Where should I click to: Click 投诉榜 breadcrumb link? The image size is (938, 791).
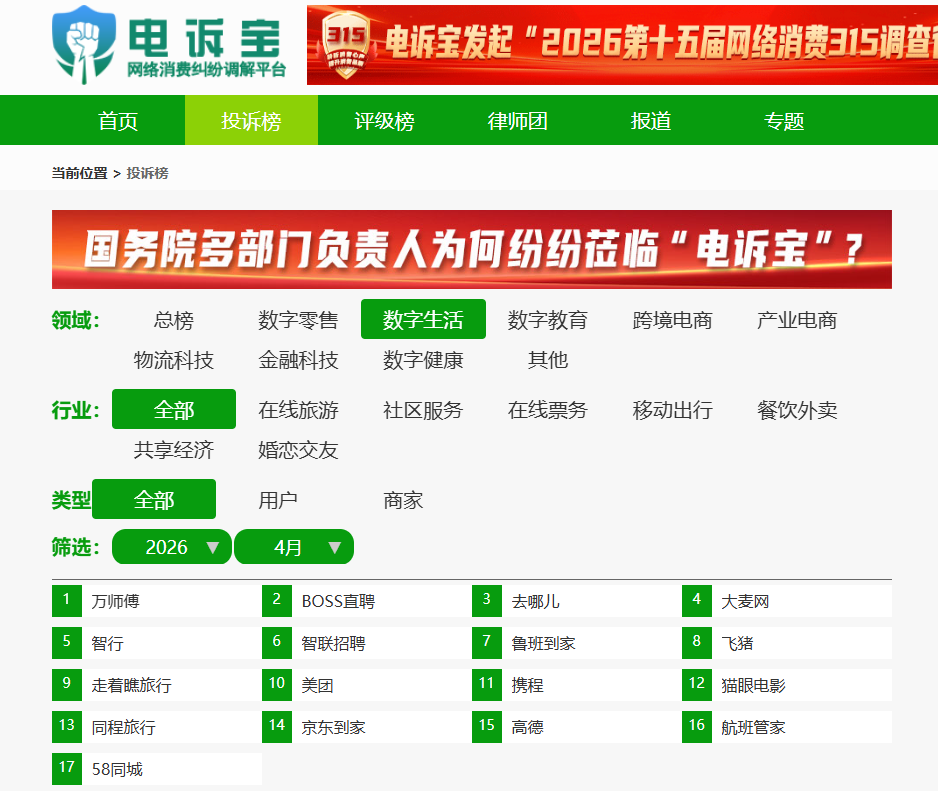tap(147, 174)
